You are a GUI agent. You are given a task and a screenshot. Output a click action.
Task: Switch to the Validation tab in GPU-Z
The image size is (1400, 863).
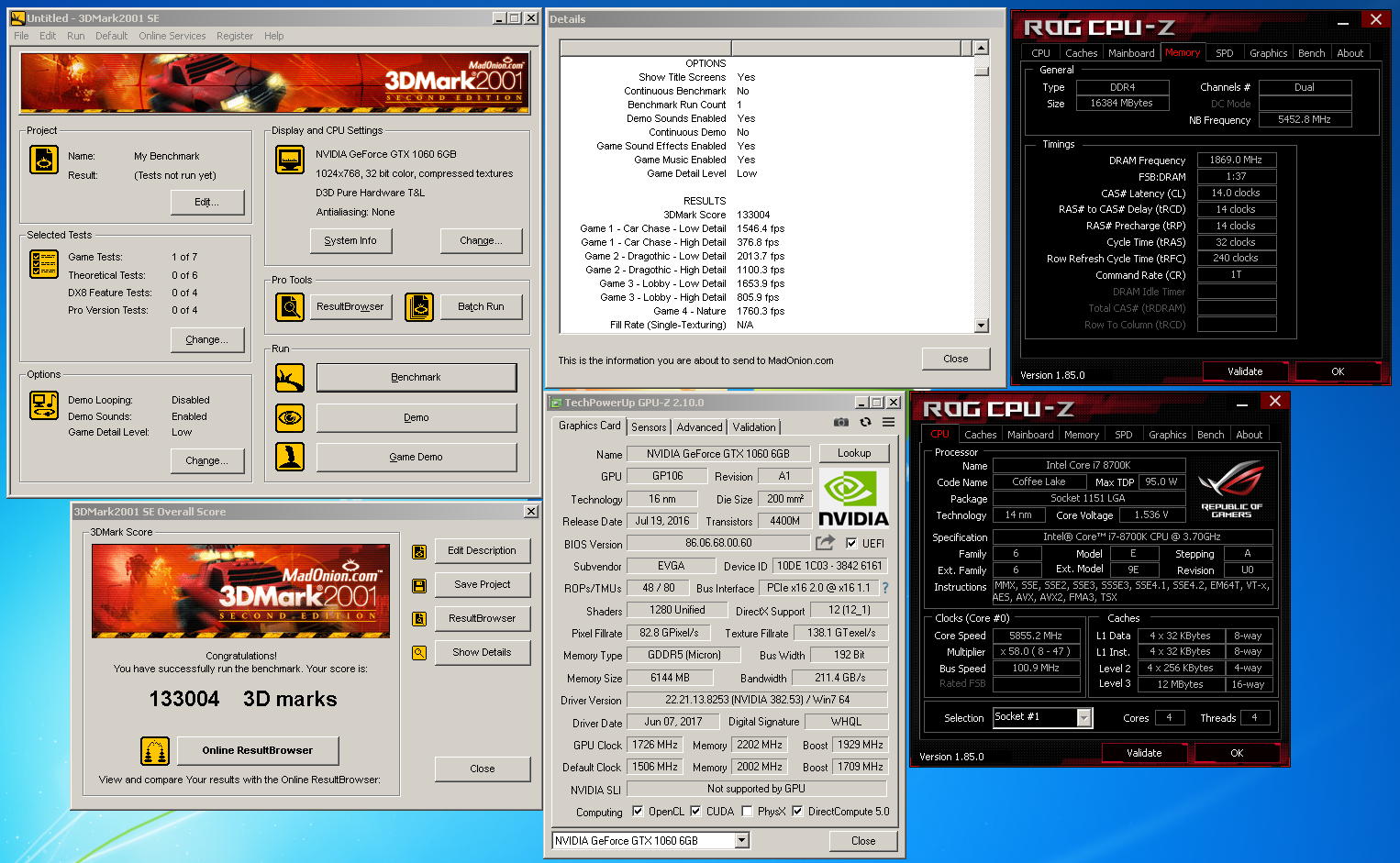(x=754, y=427)
